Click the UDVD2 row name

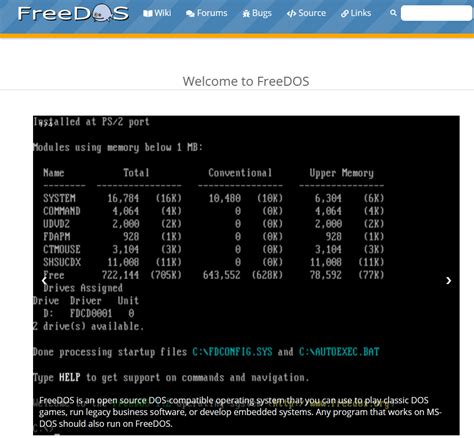point(56,224)
